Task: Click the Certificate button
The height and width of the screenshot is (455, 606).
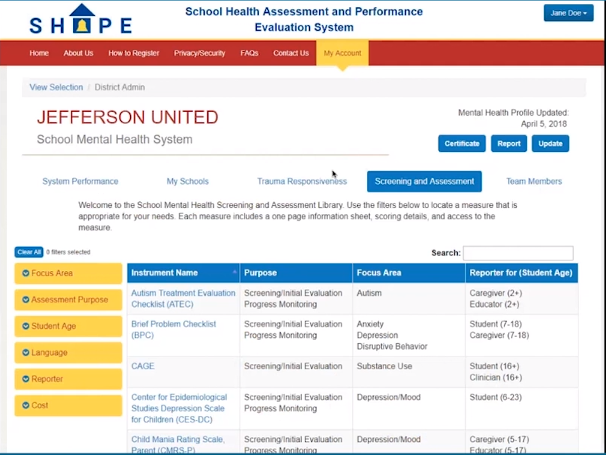Action: click(461, 143)
